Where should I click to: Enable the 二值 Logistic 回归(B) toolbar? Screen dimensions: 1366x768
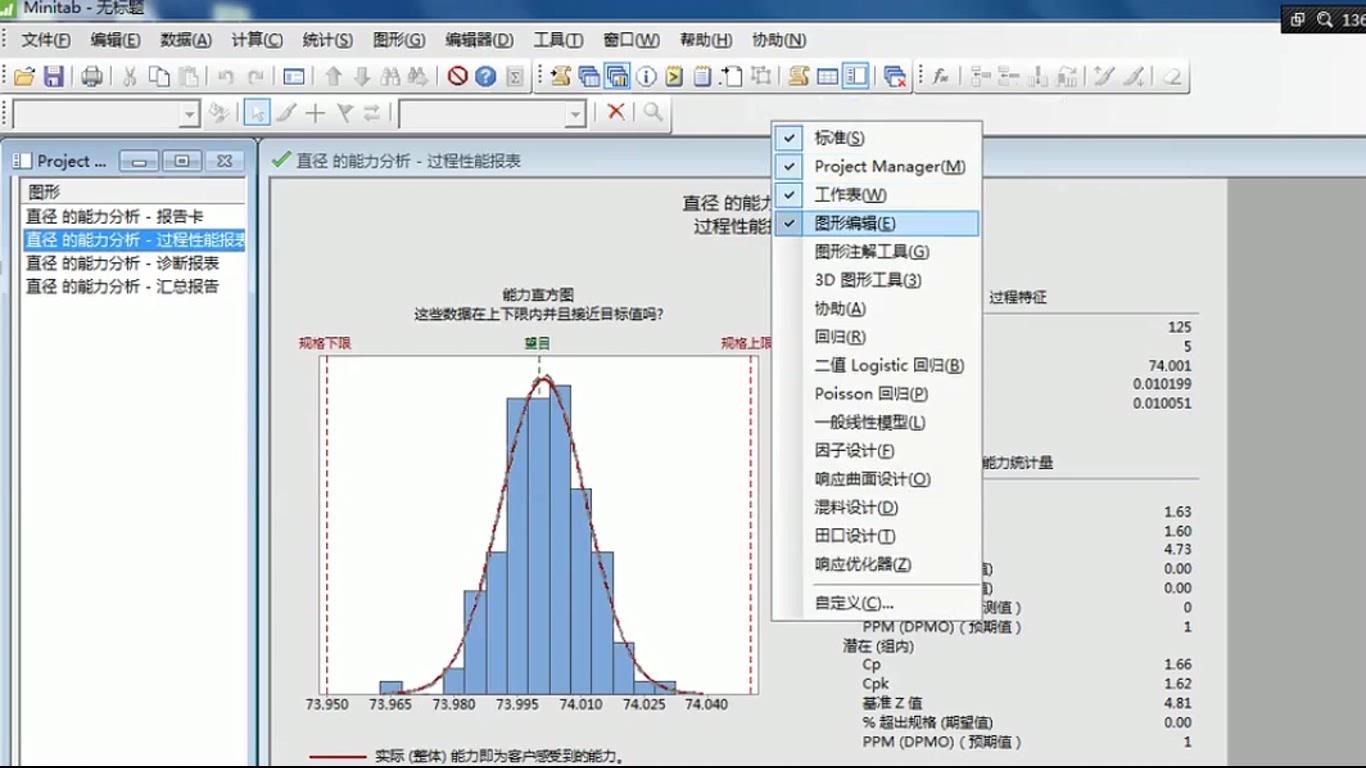click(x=875, y=365)
